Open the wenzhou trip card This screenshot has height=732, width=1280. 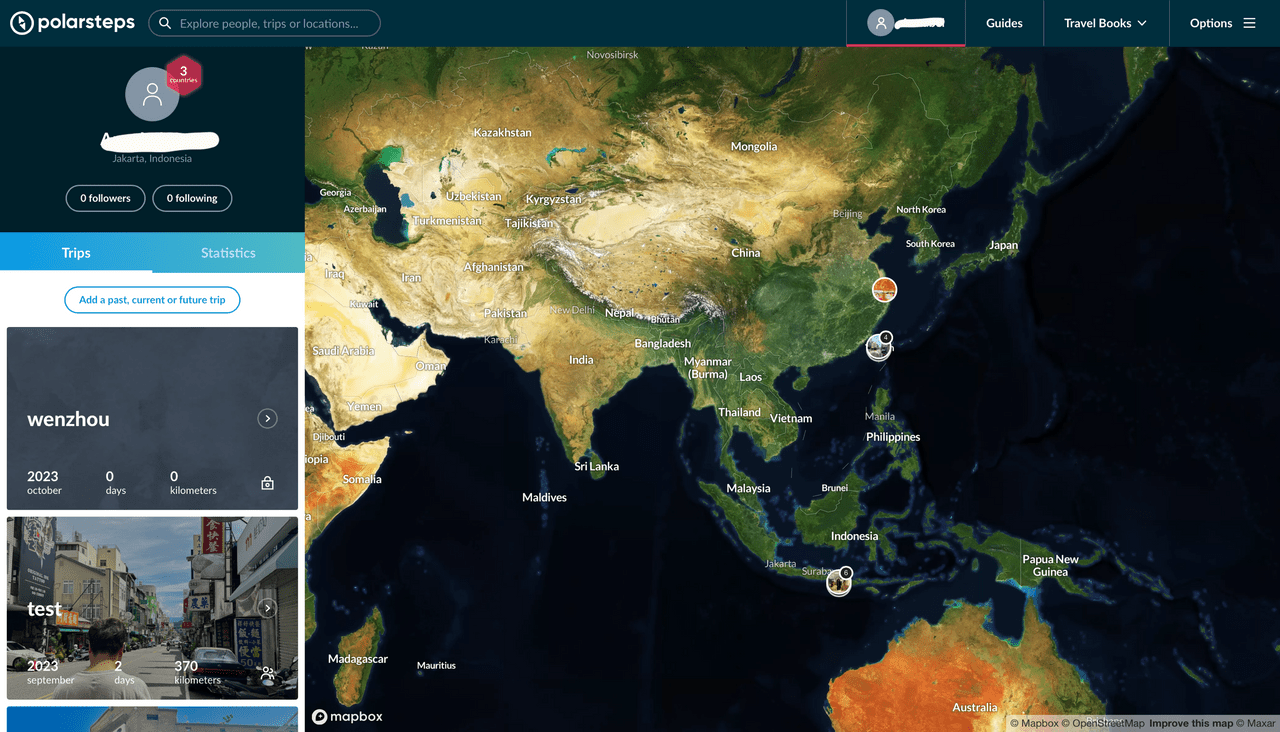pos(152,419)
